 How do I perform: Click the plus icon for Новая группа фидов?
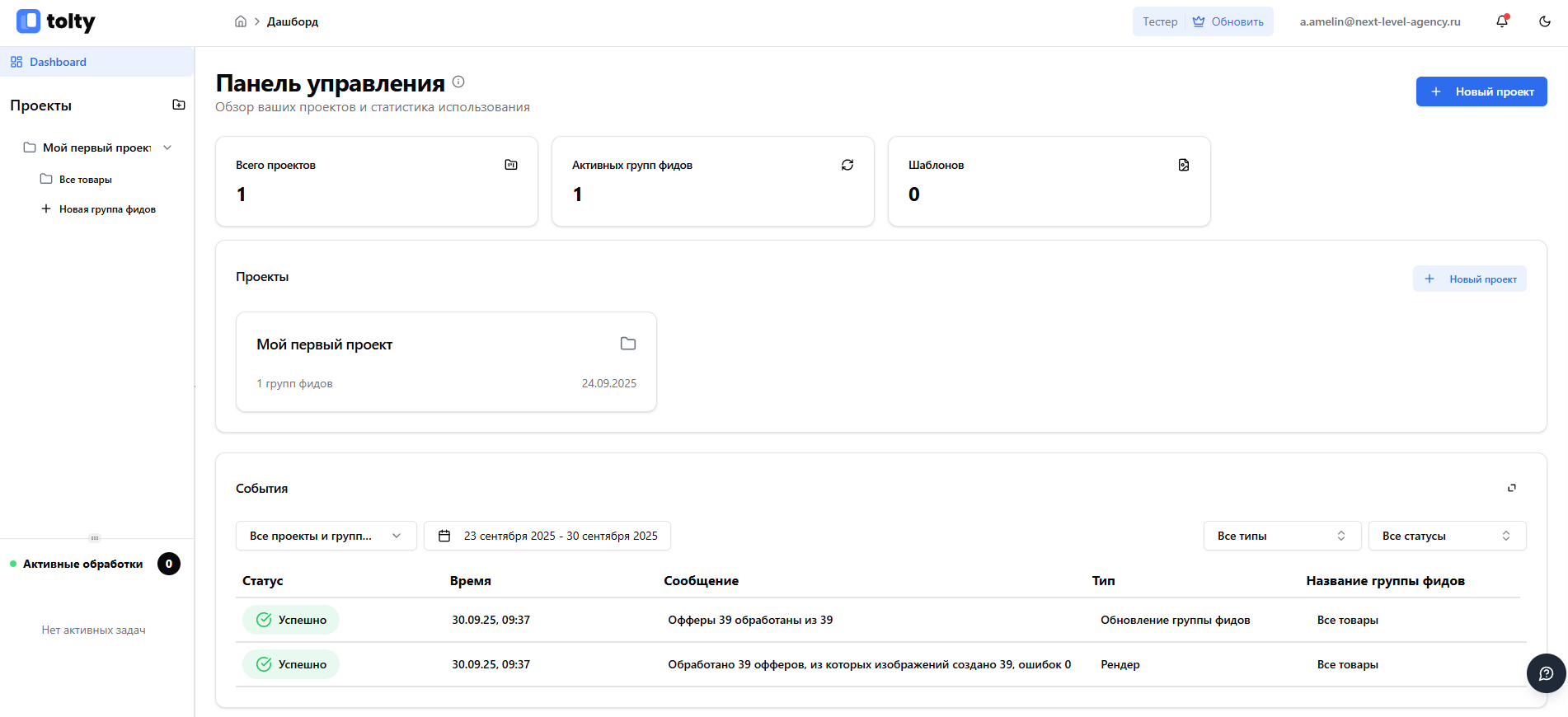tap(46, 209)
